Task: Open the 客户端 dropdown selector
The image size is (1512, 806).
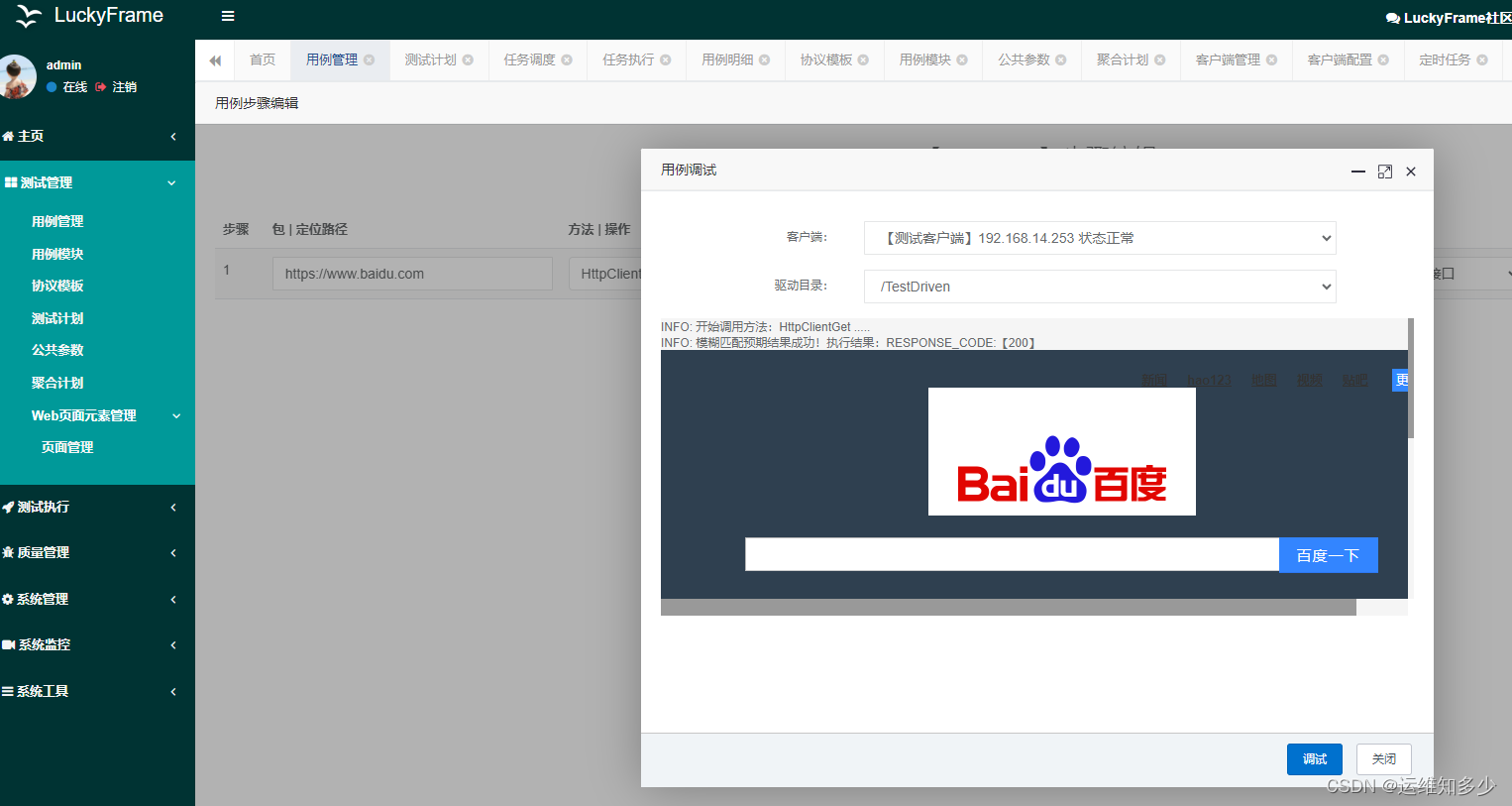Action: pos(1100,238)
